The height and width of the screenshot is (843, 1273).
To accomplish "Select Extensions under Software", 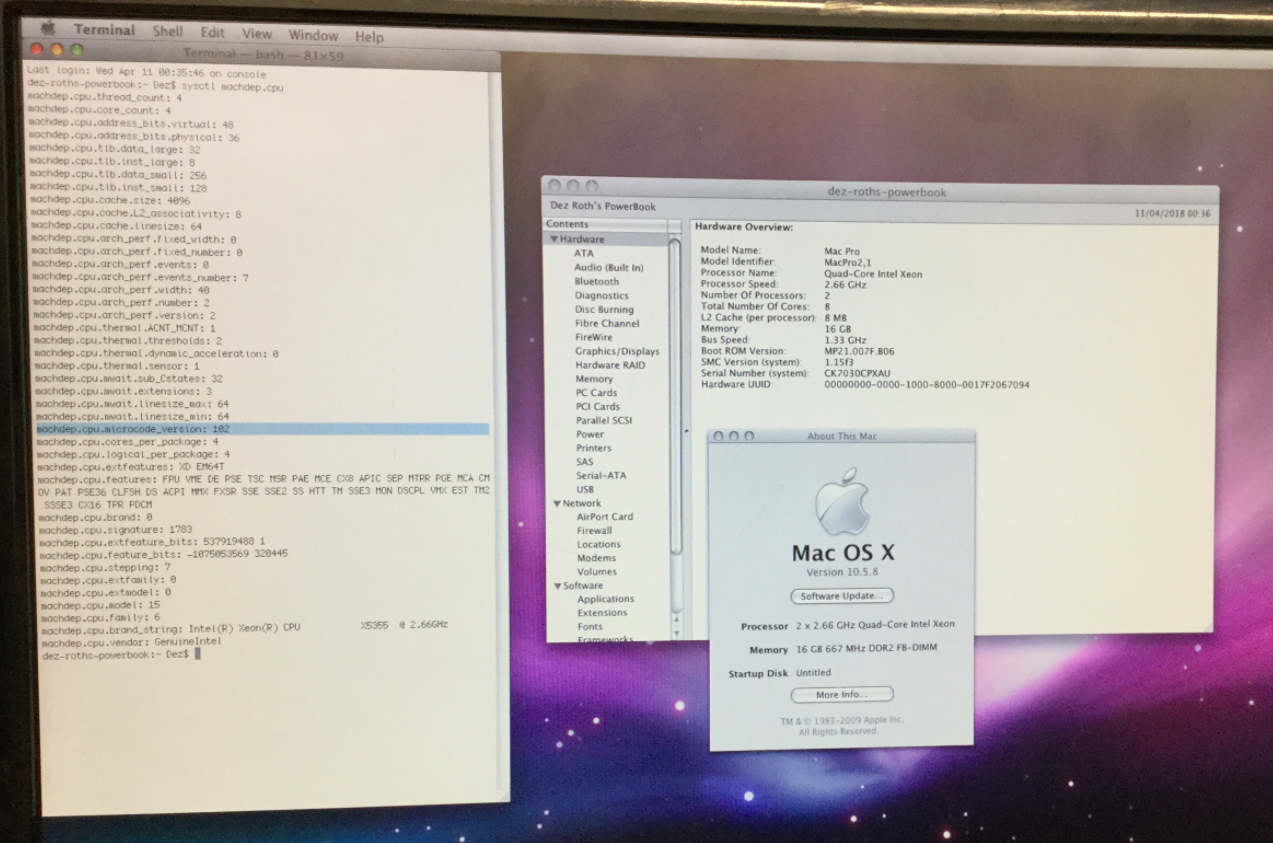I will coord(602,613).
